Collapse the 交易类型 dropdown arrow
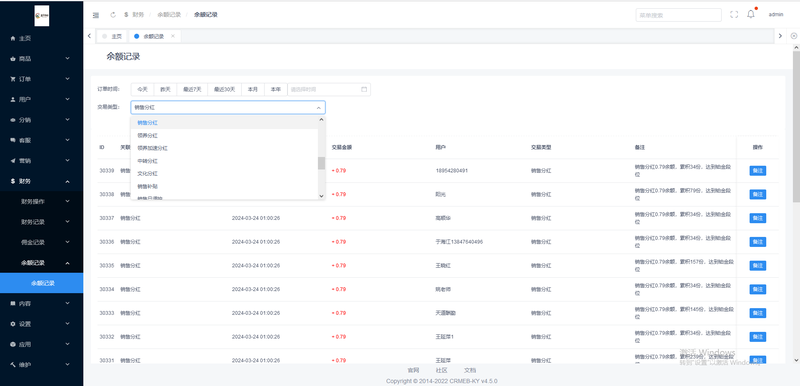Screen dimensions: 800x386 pyautogui.click(x=318, y=108)
